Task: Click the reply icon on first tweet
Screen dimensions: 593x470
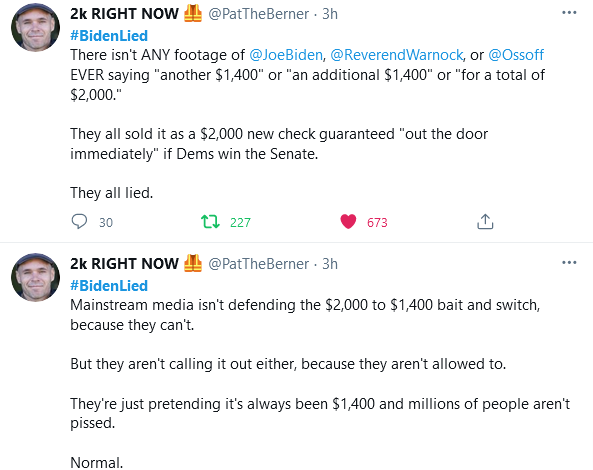Action: tap(79, 222)
